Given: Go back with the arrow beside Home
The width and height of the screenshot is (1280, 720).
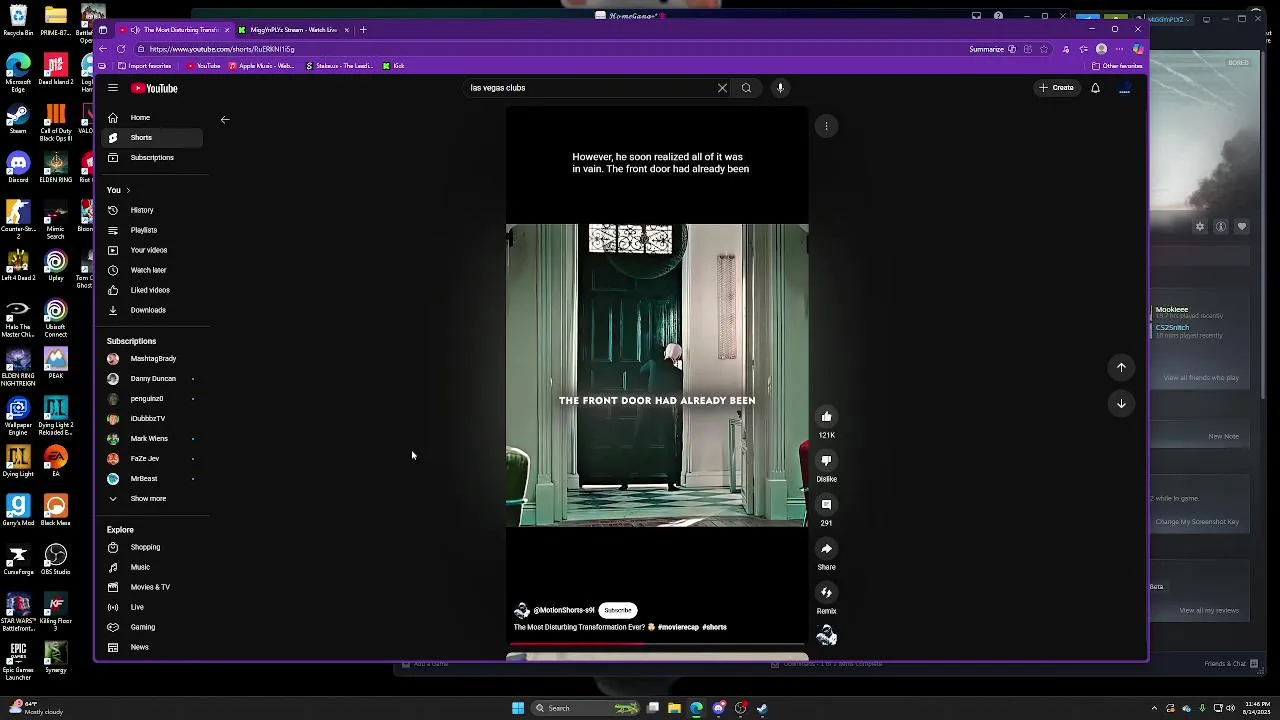Looking at the screenshot, I should [225, 119].
